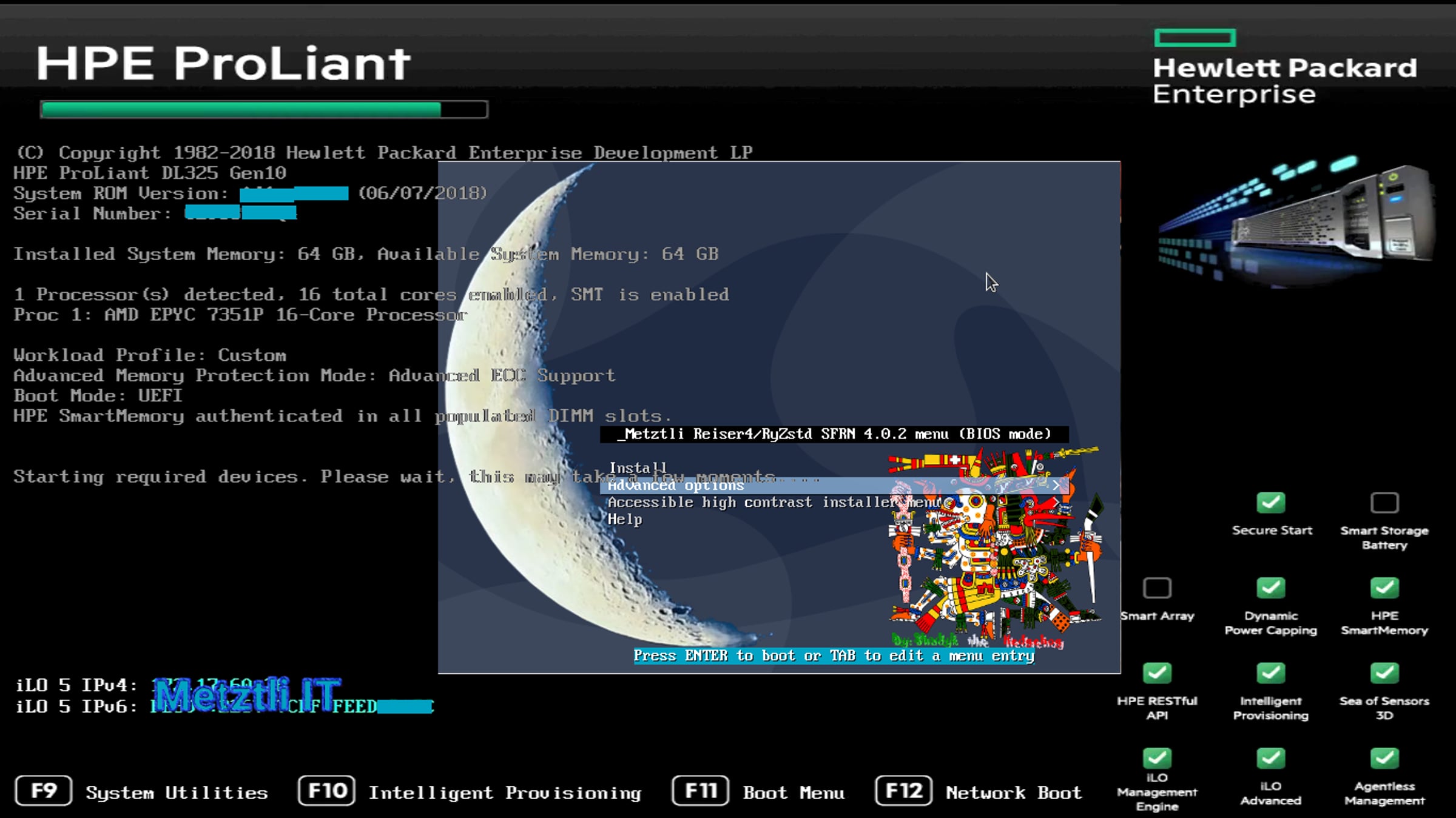Click the Aztec codex figure artwork
The width and height of the screenshot is (1456, 818).
(995, 546)
